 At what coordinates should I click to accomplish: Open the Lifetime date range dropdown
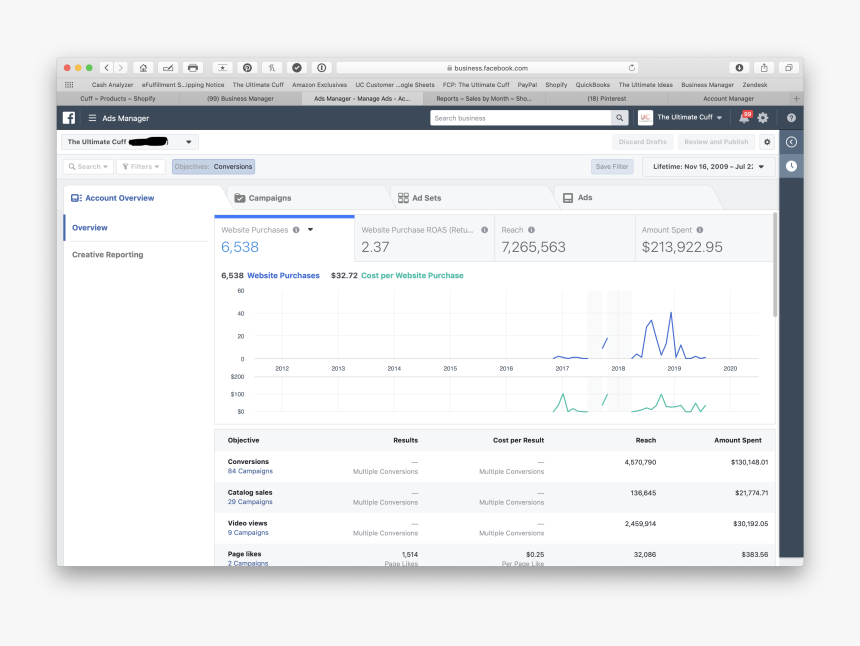709,167
